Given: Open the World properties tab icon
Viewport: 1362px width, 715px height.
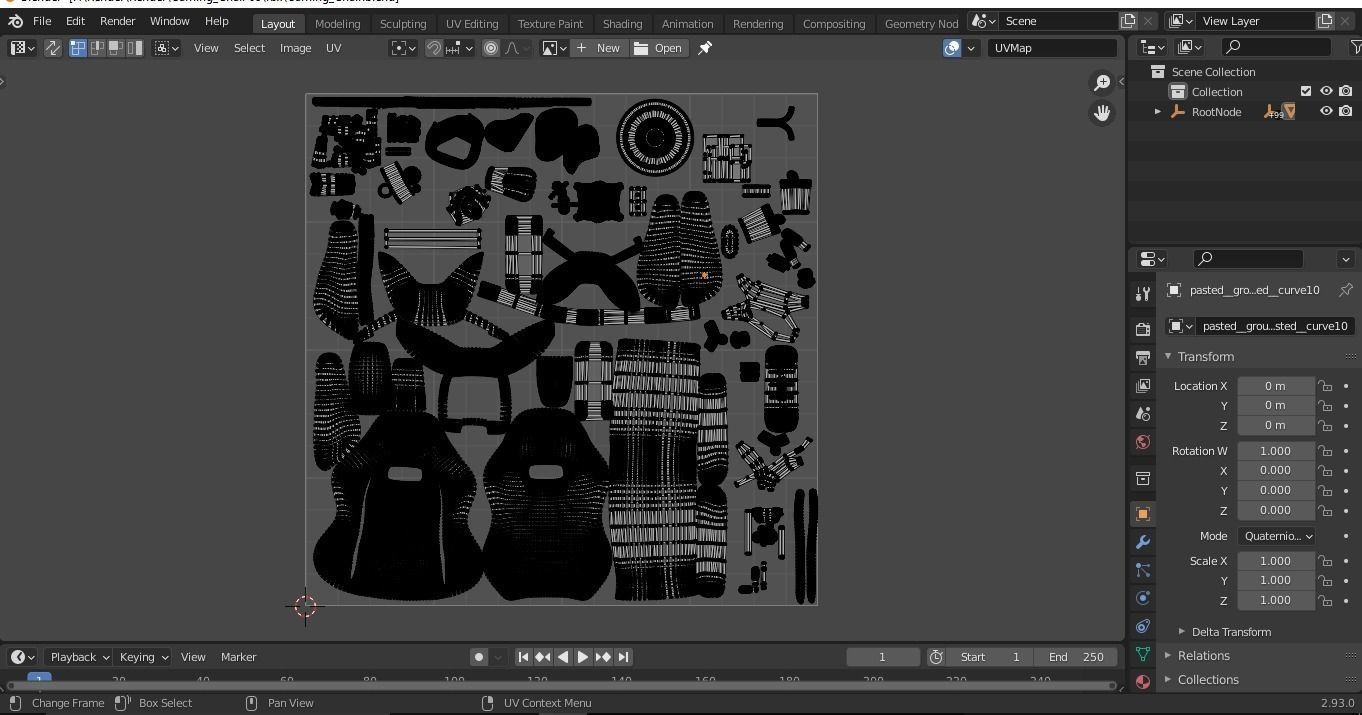Looking at the screenshot, I should pyautogui.click(x=1142, y=442).
